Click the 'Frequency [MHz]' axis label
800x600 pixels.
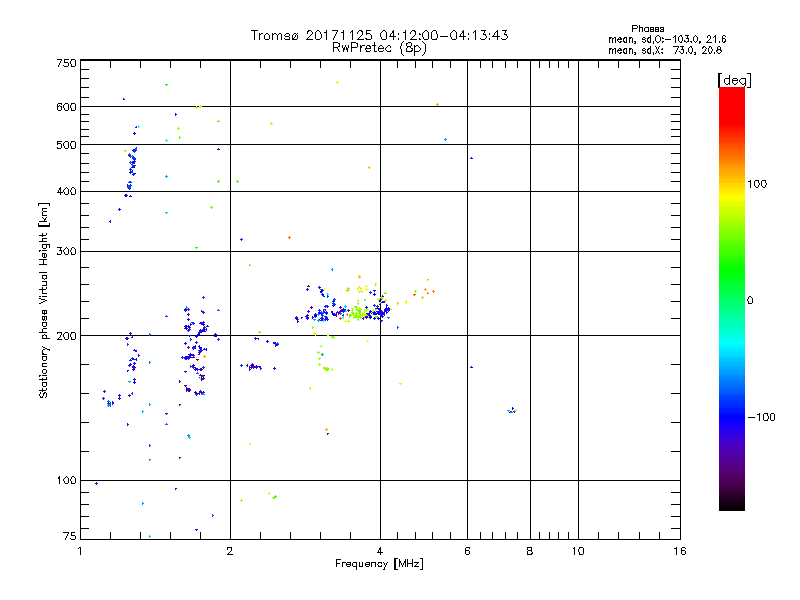pyautogui.click(x=379, y=564)
